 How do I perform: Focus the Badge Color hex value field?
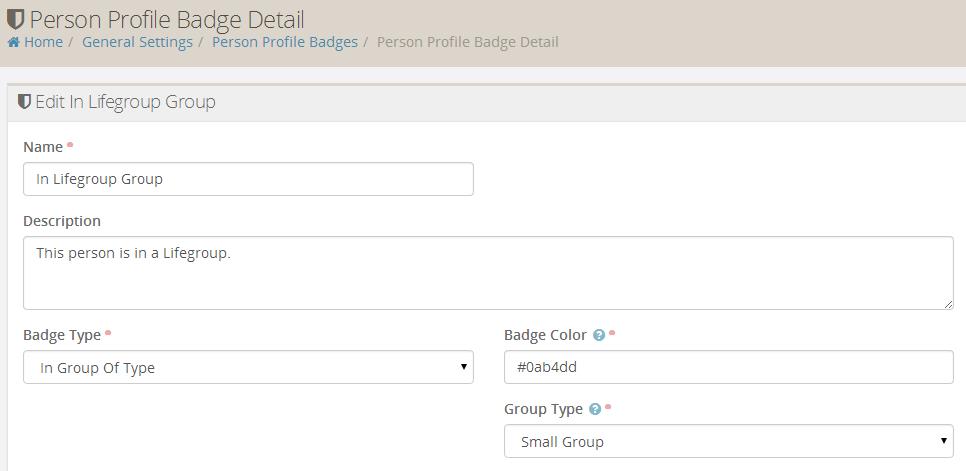(x=728, y=367)
